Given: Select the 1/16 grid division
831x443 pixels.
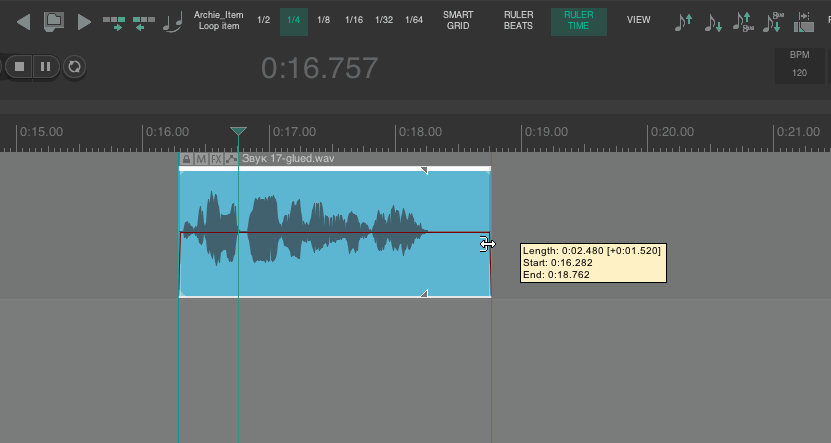Looking at the screenshot, I should 354,20.
